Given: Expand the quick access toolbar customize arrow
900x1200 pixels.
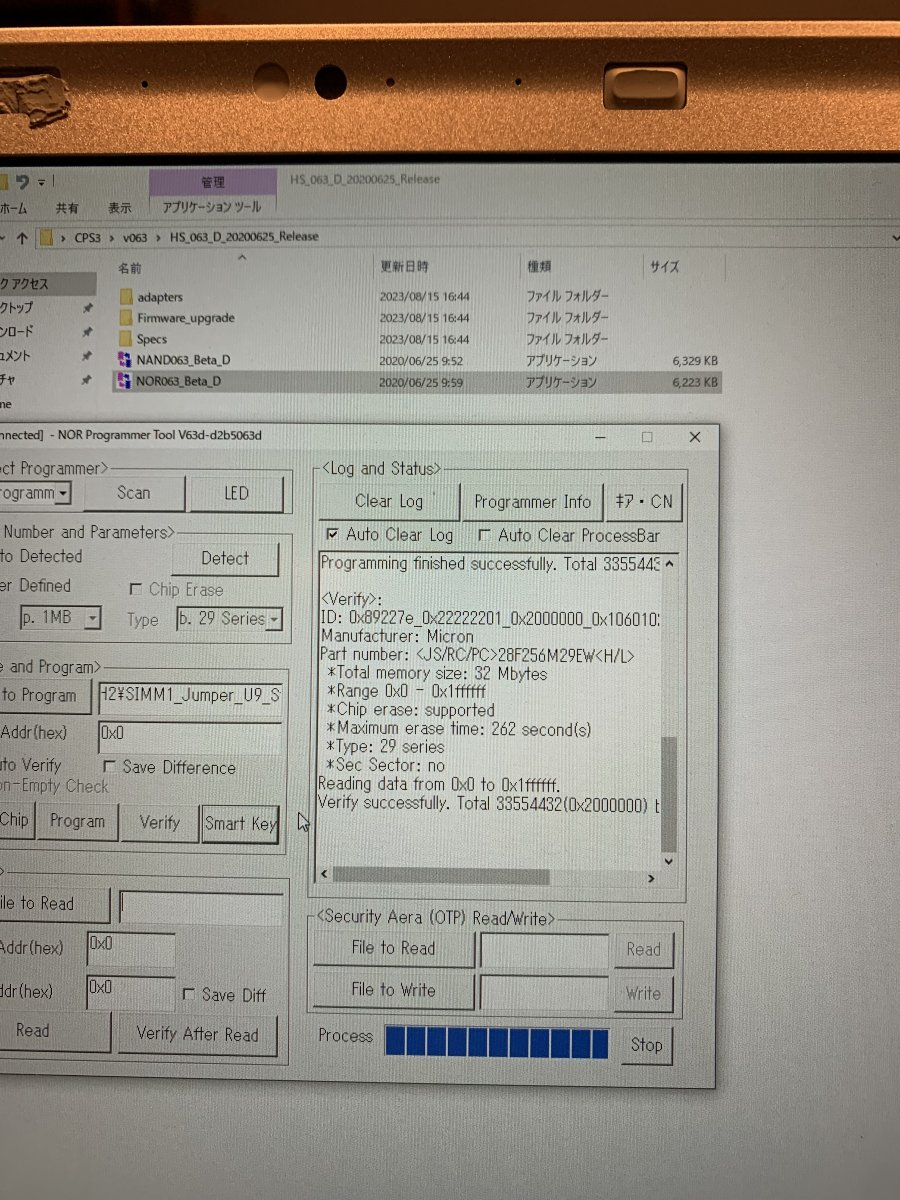Looking at the screenshot, I should click(41, 183).
